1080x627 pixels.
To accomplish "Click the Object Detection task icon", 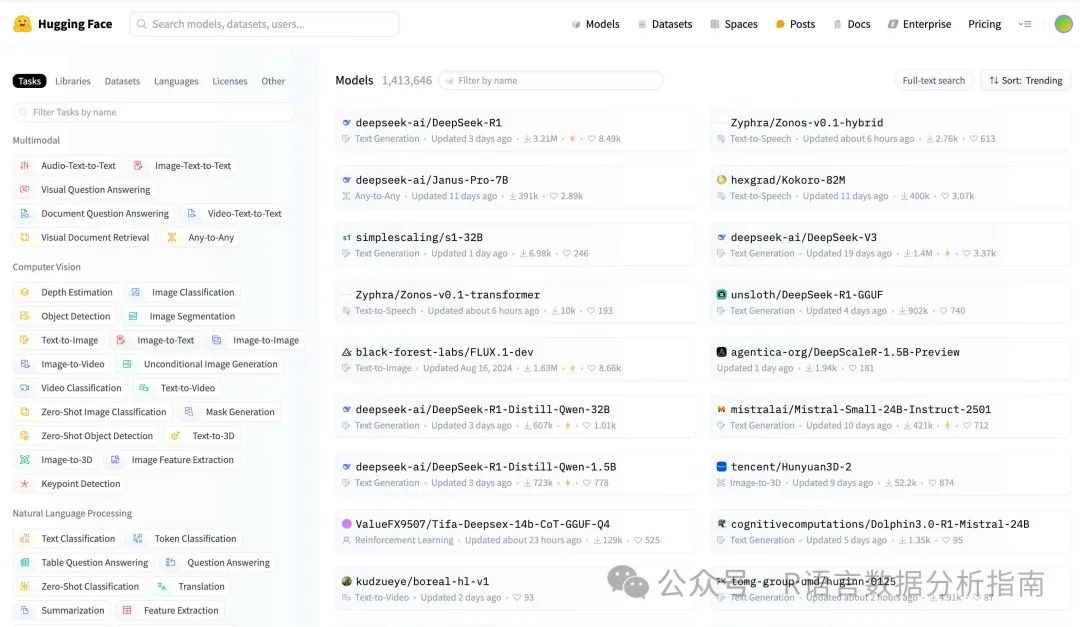I will coord(25,316).
